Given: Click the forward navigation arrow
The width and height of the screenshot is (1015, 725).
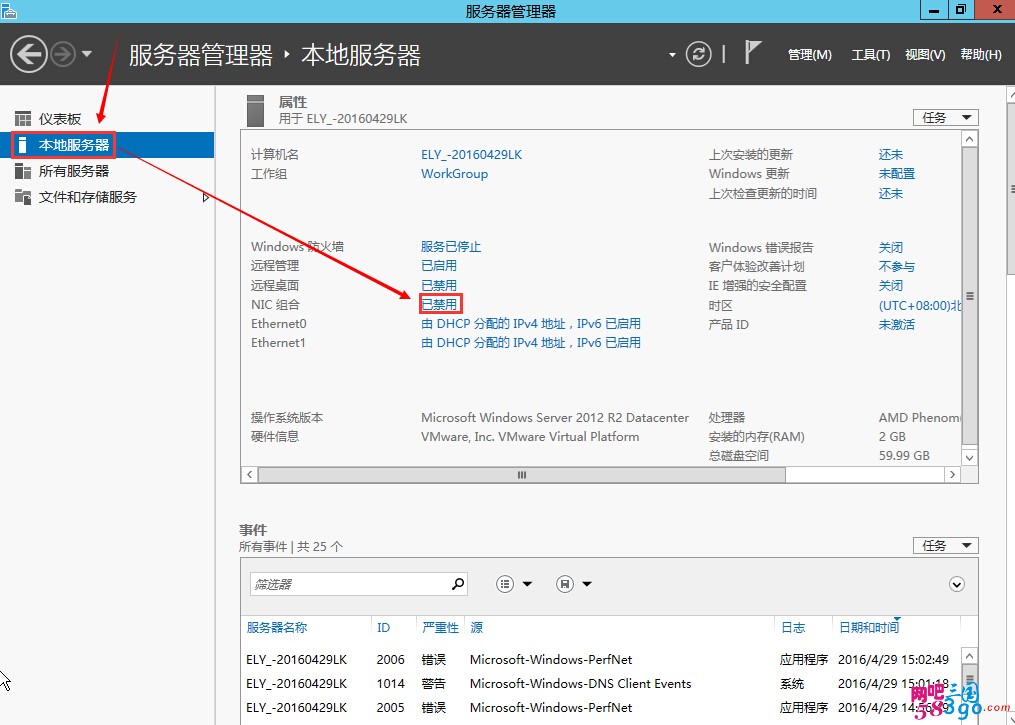Looking at the screenshot, I should coord(63,54).
